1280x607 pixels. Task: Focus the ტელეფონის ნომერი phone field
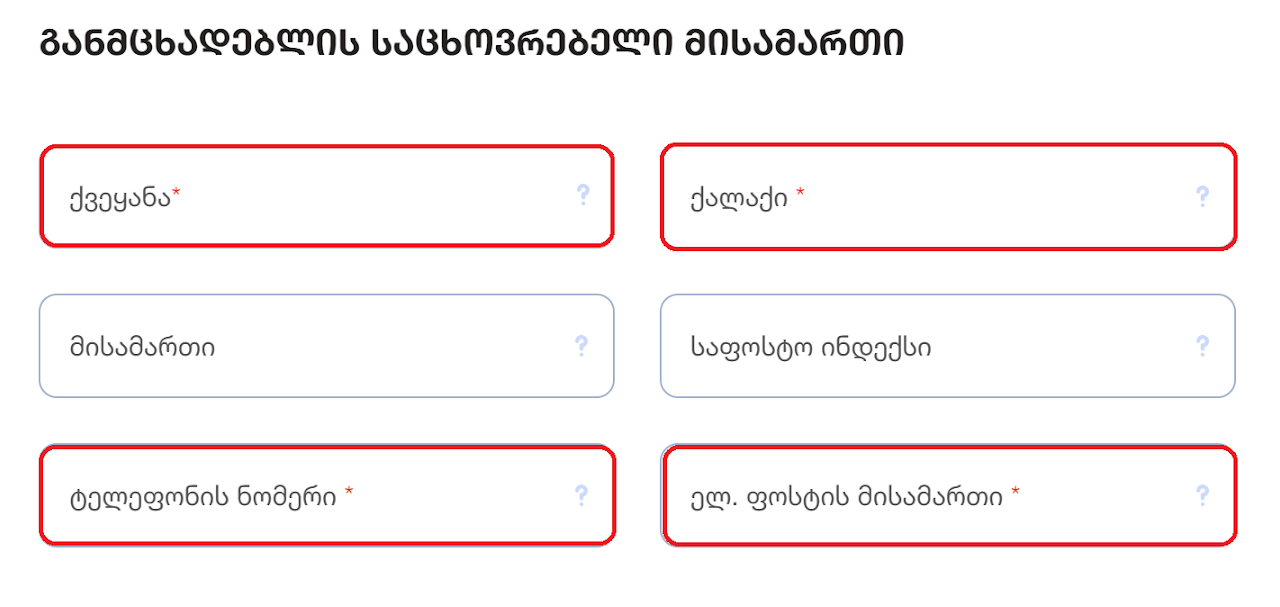click(x=327, y=496)
